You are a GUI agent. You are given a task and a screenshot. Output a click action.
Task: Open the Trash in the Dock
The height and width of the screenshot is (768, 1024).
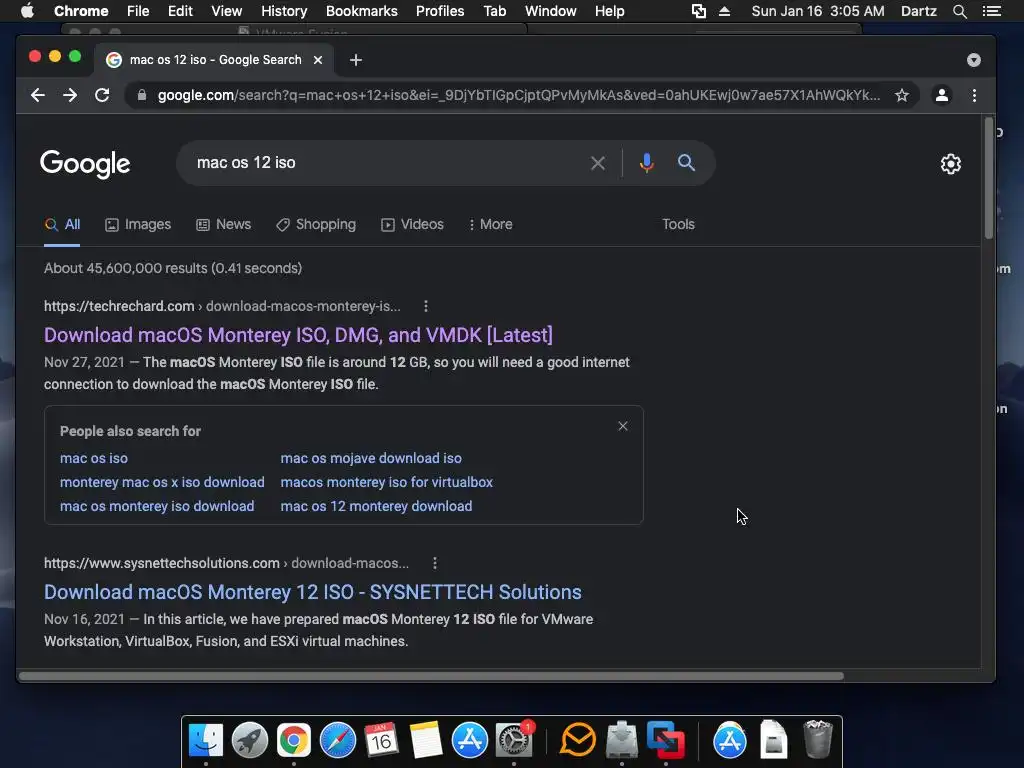(818, 739)
